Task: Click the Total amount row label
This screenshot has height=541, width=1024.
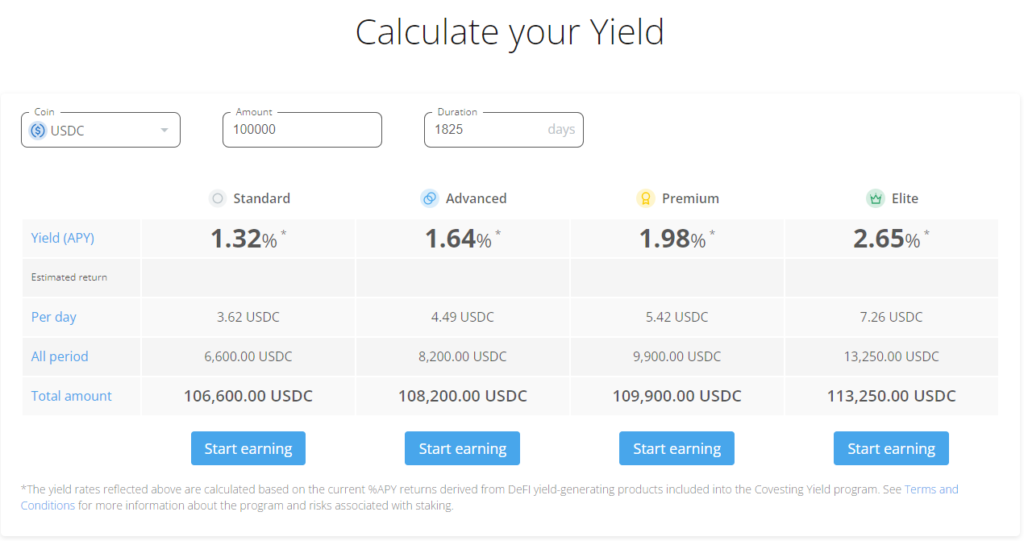Action: (x=71, y=396)
